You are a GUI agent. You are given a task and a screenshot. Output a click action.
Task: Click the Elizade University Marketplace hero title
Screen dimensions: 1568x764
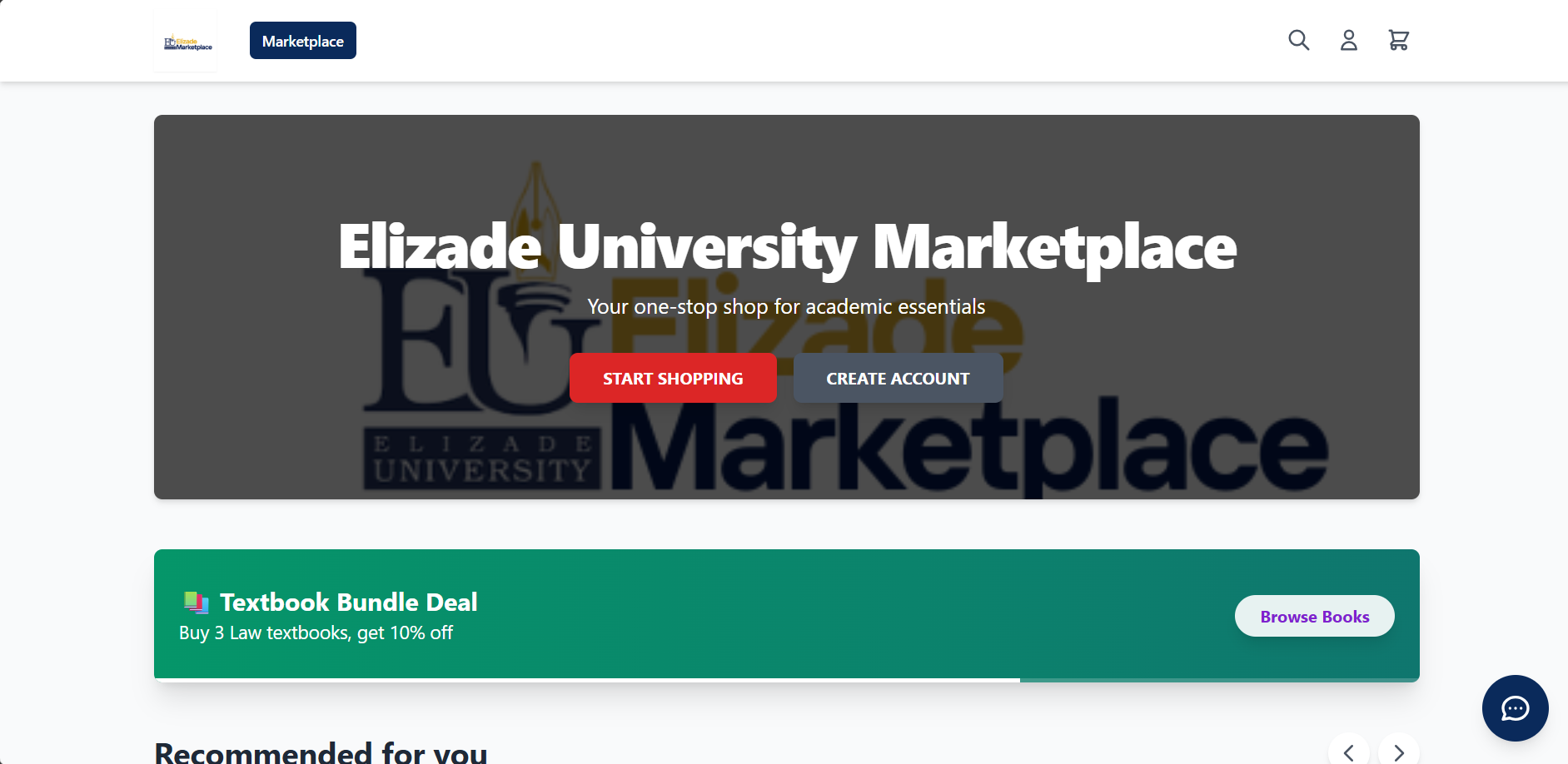pyautogui.click(x=787, y=247)
